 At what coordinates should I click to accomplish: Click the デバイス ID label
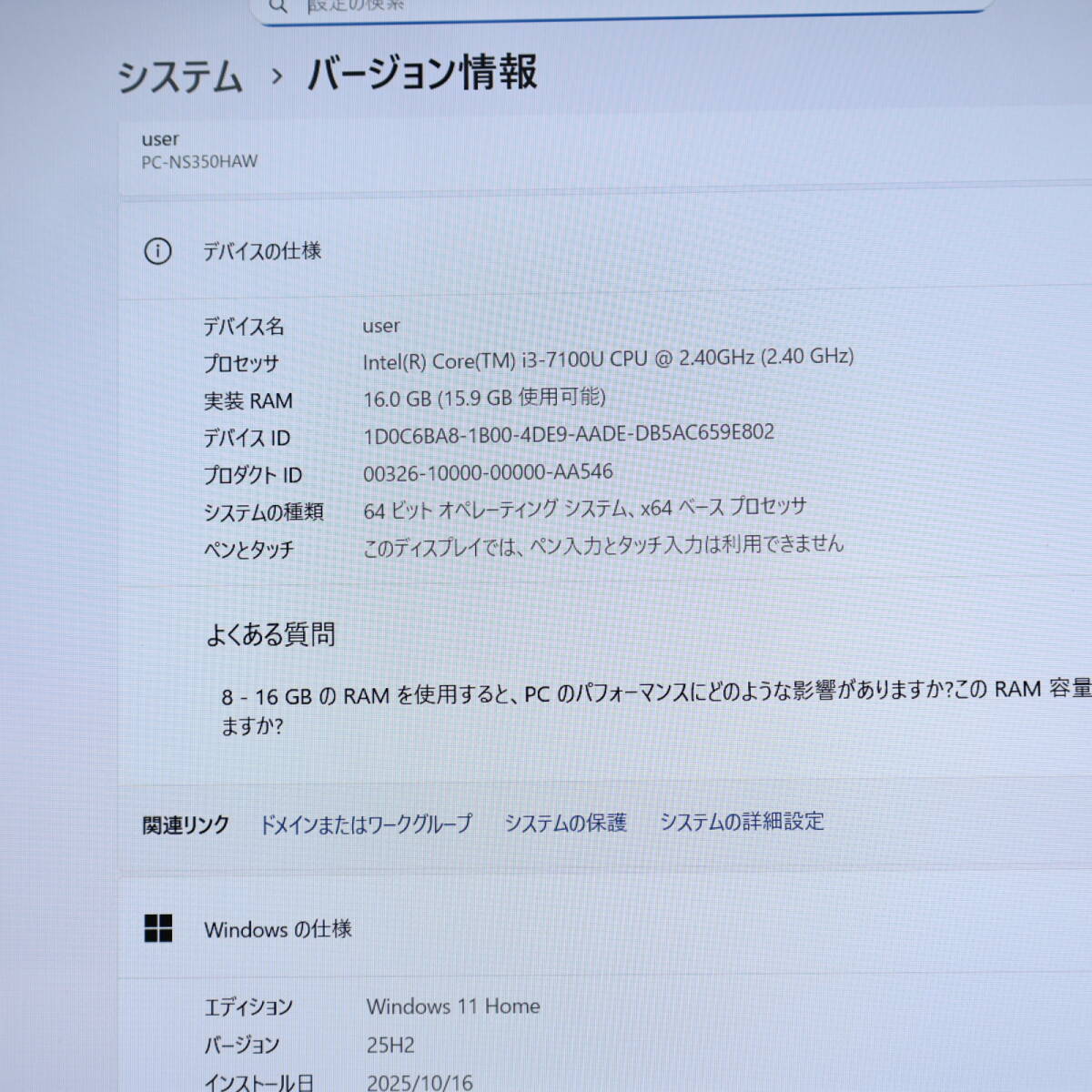tap(247, 438)
